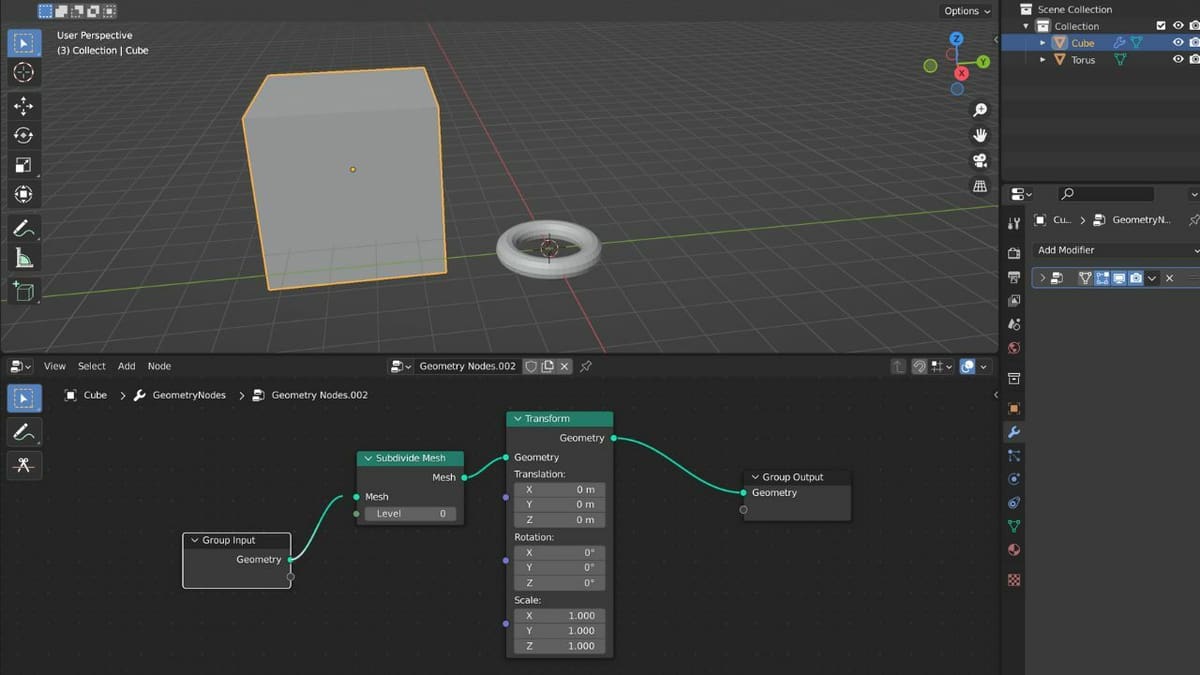Open node editor type dropdown
The width and height of the screenshot is (1200, 675).
pyautogui.click(x=20, y=367)
